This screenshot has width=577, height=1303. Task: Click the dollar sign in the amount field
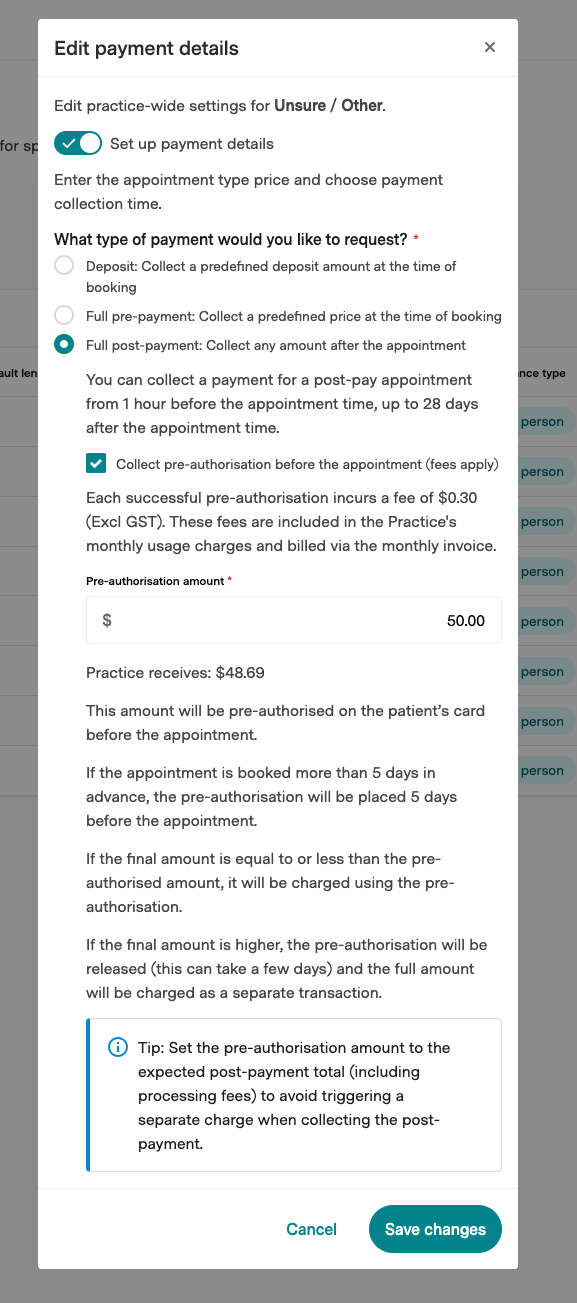click(x=107, y=621)
